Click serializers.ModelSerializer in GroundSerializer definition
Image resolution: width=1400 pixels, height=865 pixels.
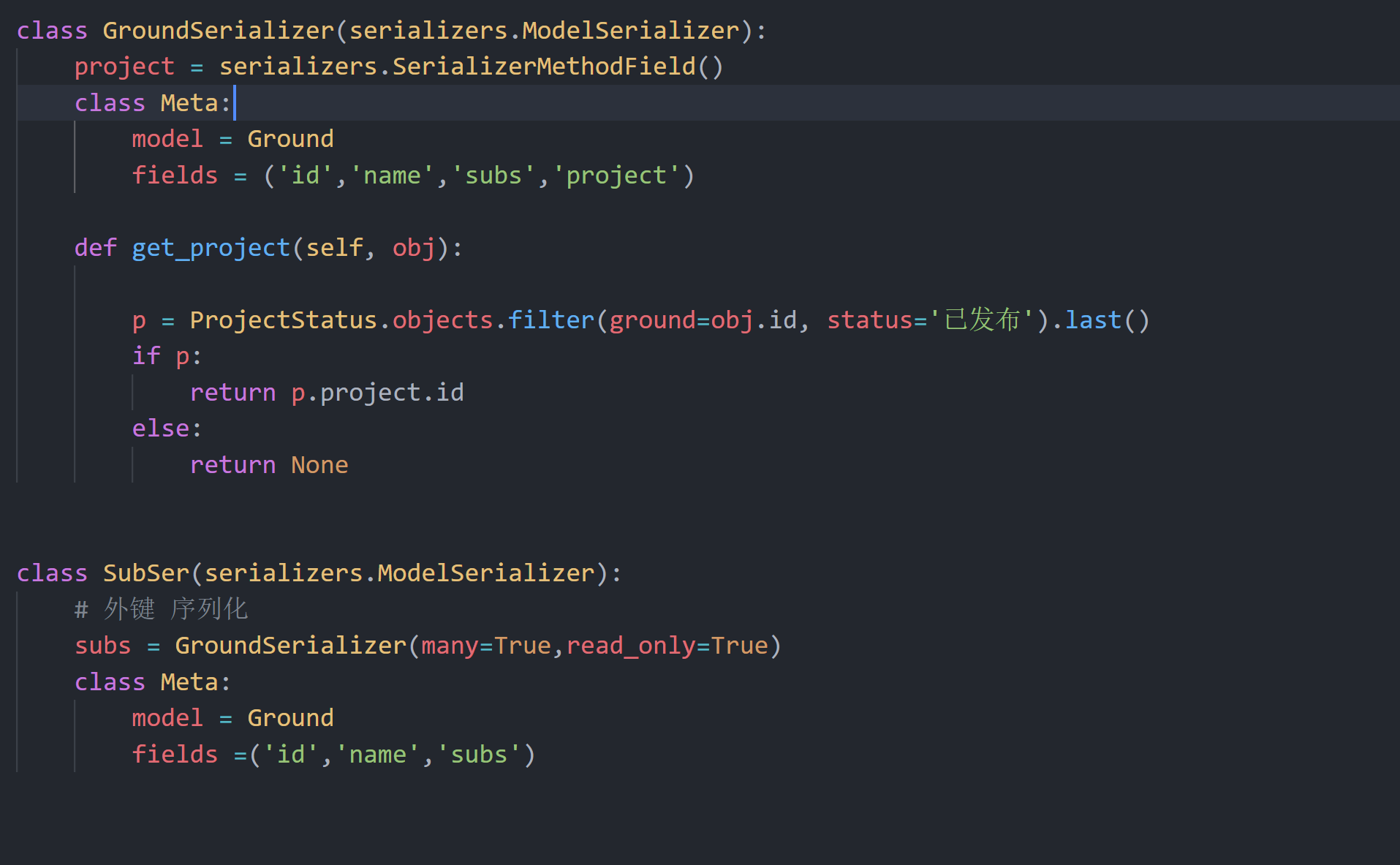tap(544, 31)
